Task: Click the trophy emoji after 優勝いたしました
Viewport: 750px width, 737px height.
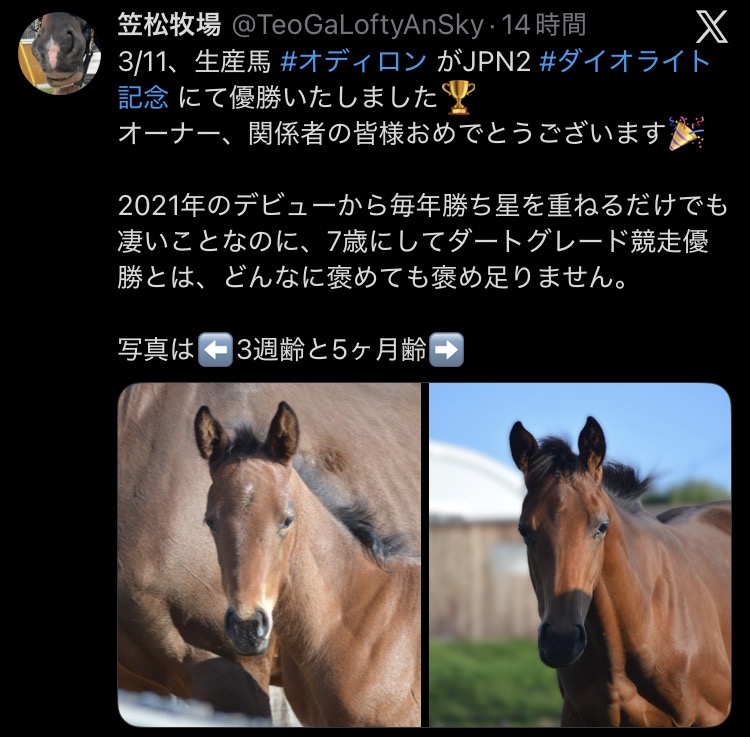Action: [458, 98]
